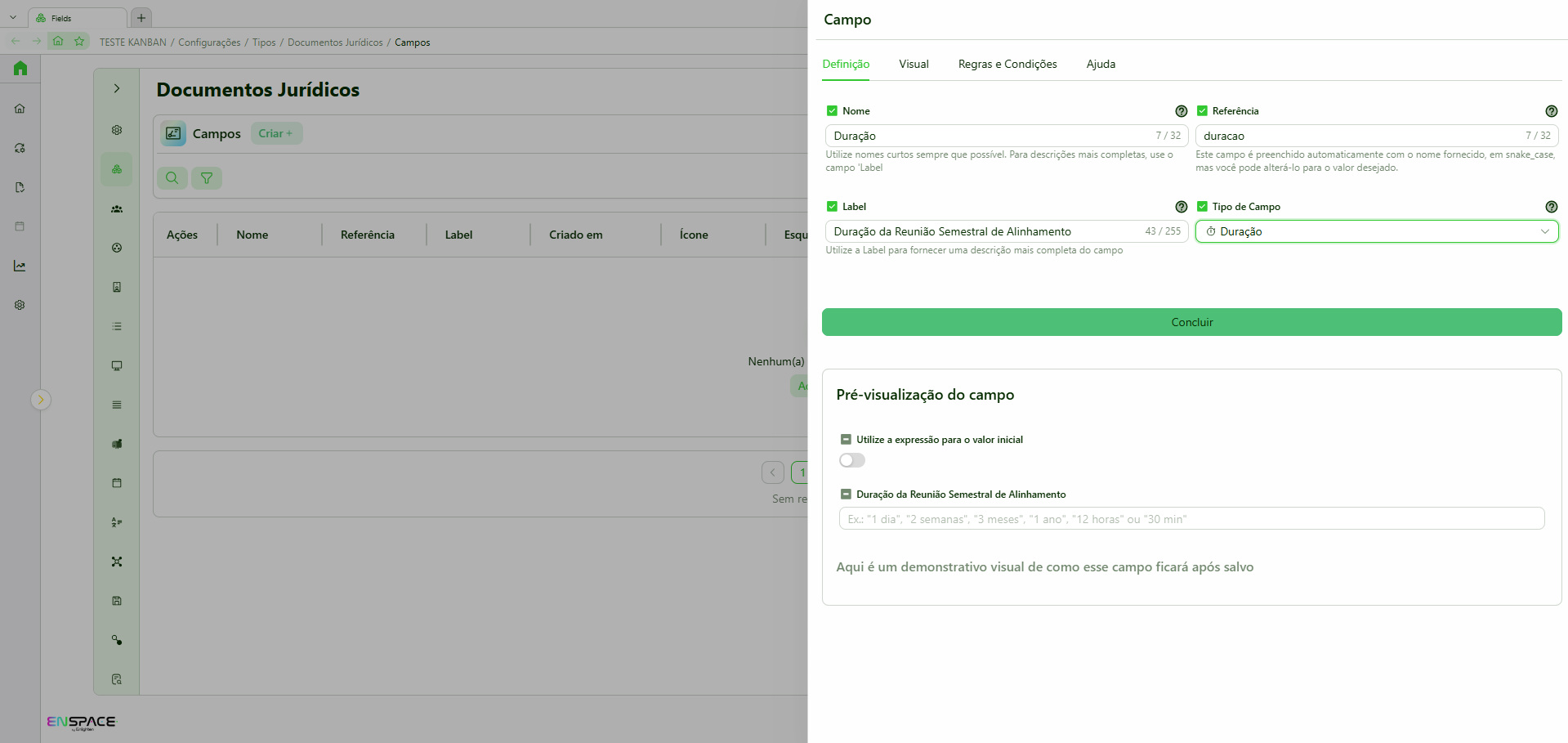Open the document icon in the outer sidebar
The width and height of the screenshot is (1568, 743).
[x=20, y=187]
